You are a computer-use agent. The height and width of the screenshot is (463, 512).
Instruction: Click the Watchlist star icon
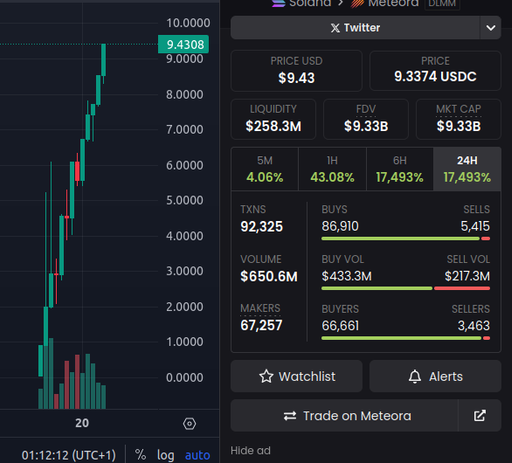click(266, 376)
